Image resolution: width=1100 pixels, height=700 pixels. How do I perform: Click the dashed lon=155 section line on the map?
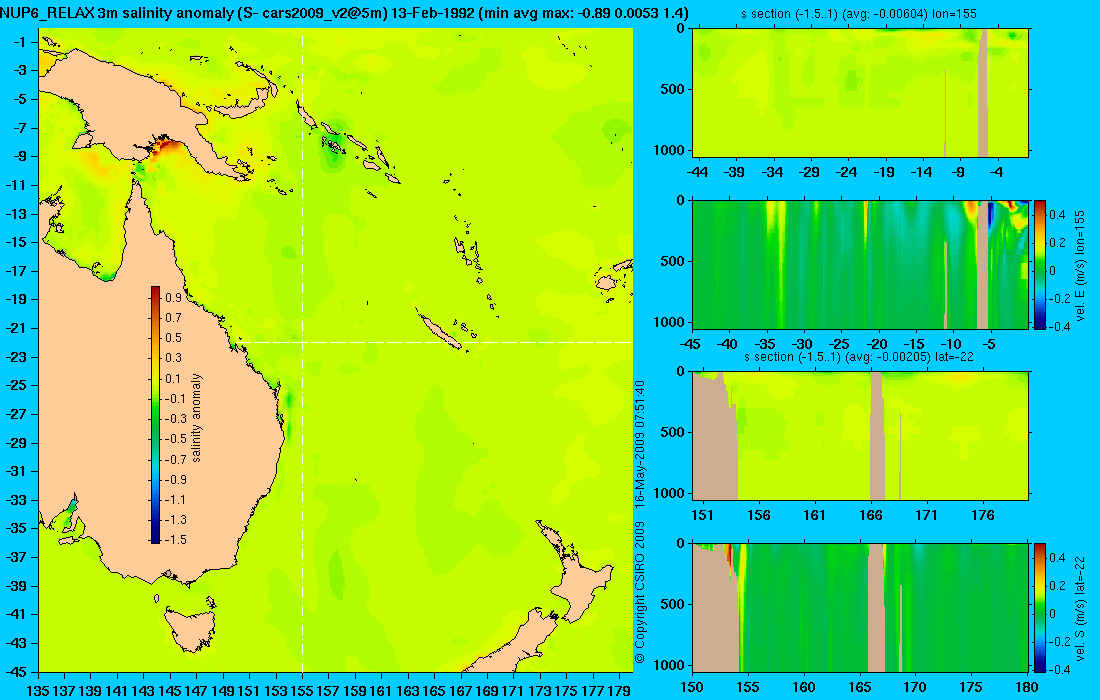[x=302, y=351]
